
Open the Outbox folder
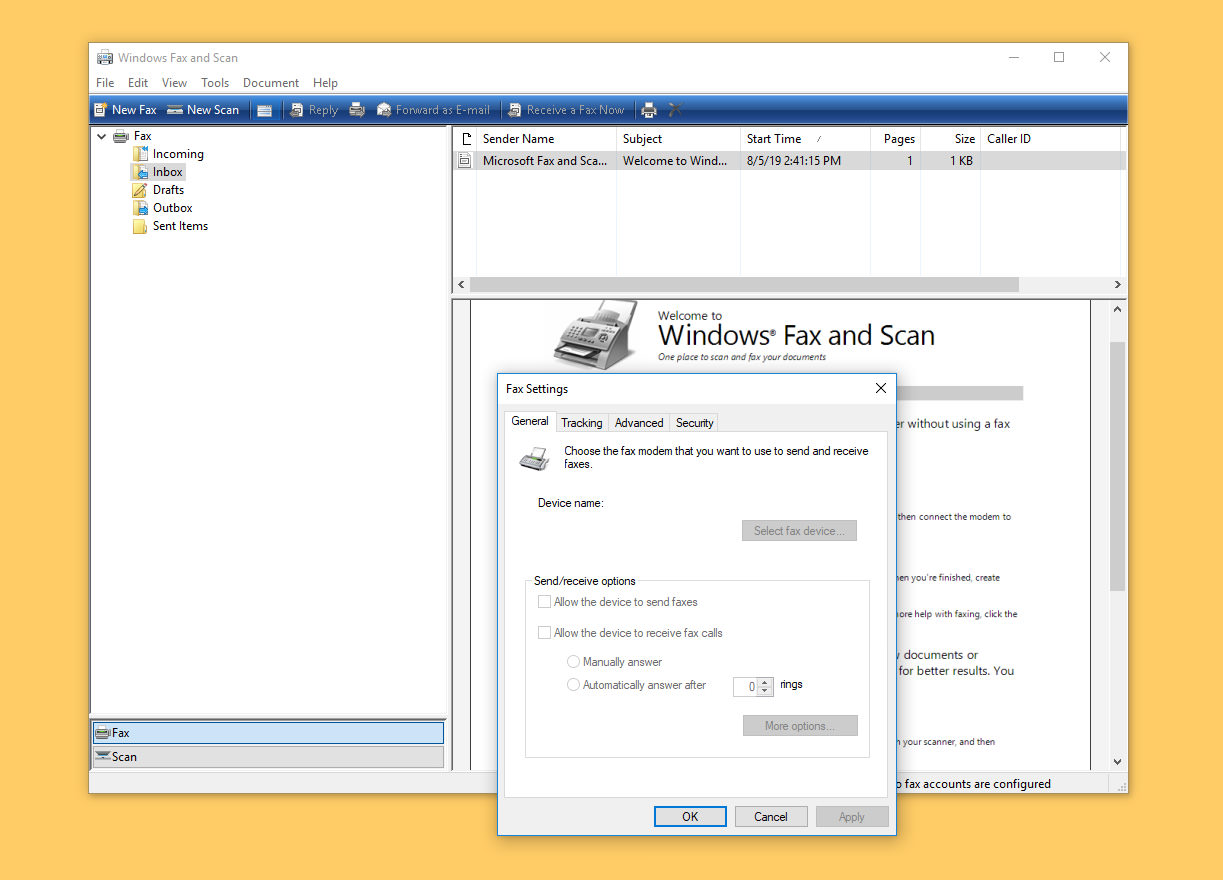point(170,207)
